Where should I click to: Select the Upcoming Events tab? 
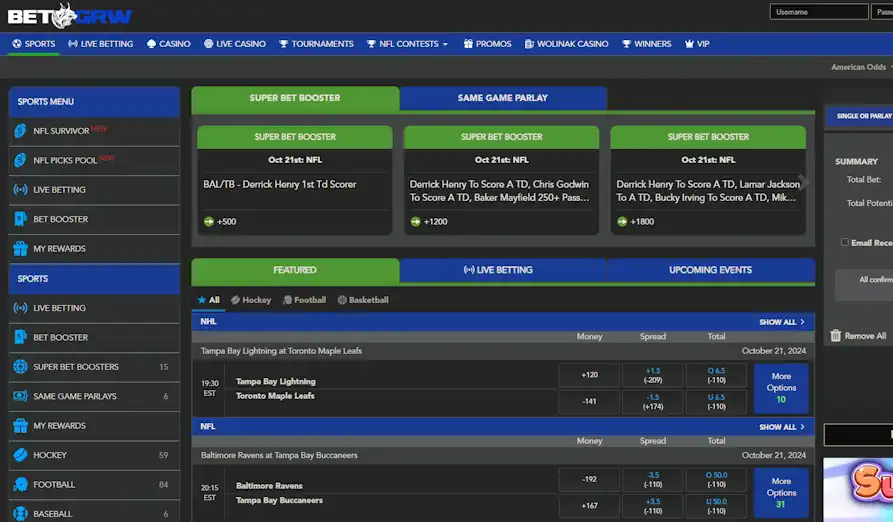point(711,270)
